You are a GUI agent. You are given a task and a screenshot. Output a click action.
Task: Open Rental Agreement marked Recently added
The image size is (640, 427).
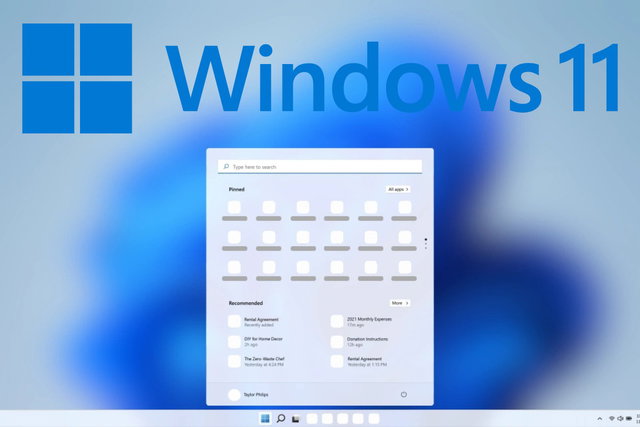click(x=253, y=322)
